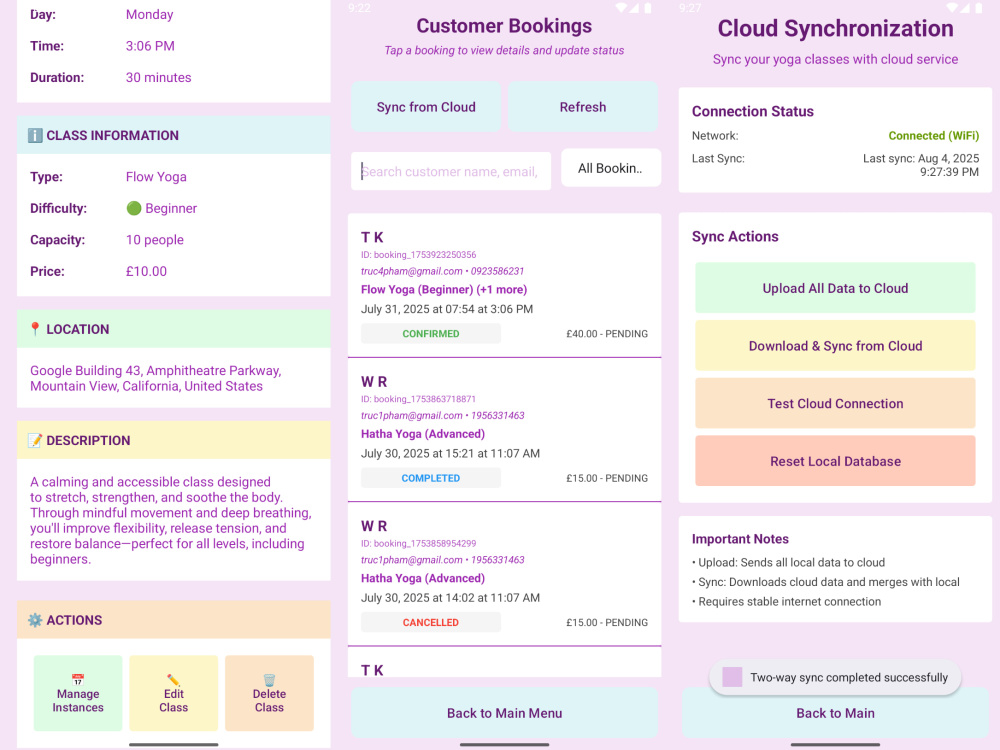Image resolution: width=1000 pixels, height=750 pixels.
Task: Go Back to Main Menu
Action: click(504, 713)
